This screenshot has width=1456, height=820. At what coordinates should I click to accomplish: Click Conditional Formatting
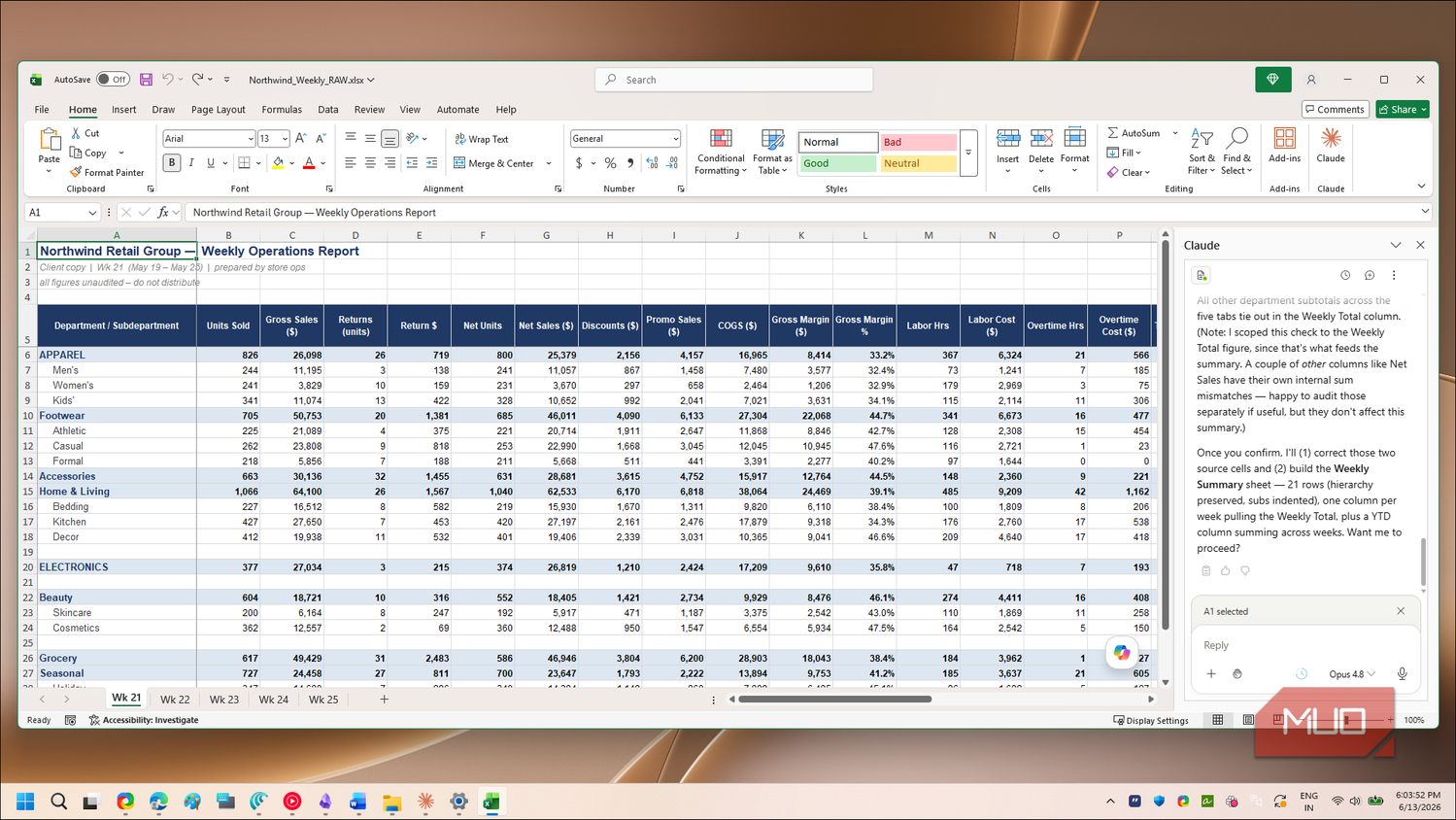coord(721,153)
